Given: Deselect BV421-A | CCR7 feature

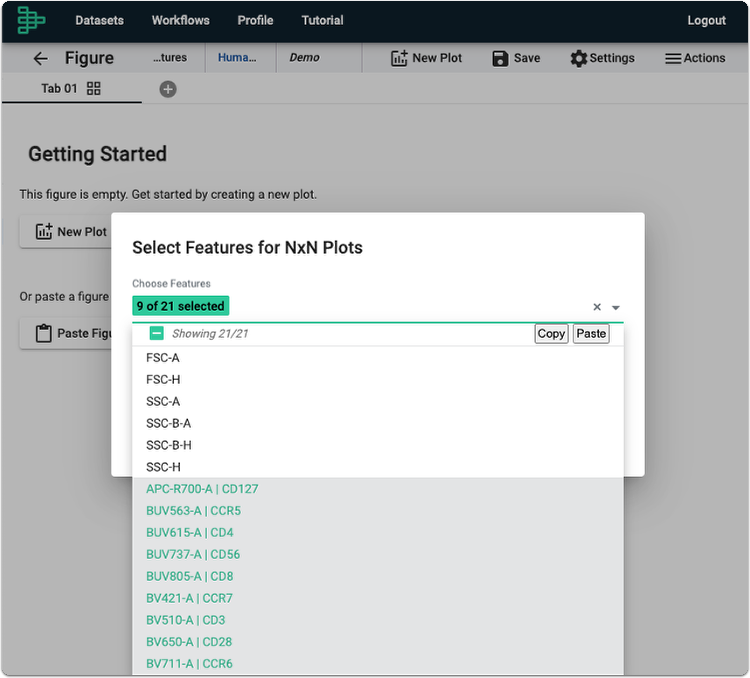Looking at the screenshot, I should coord(378,599).
